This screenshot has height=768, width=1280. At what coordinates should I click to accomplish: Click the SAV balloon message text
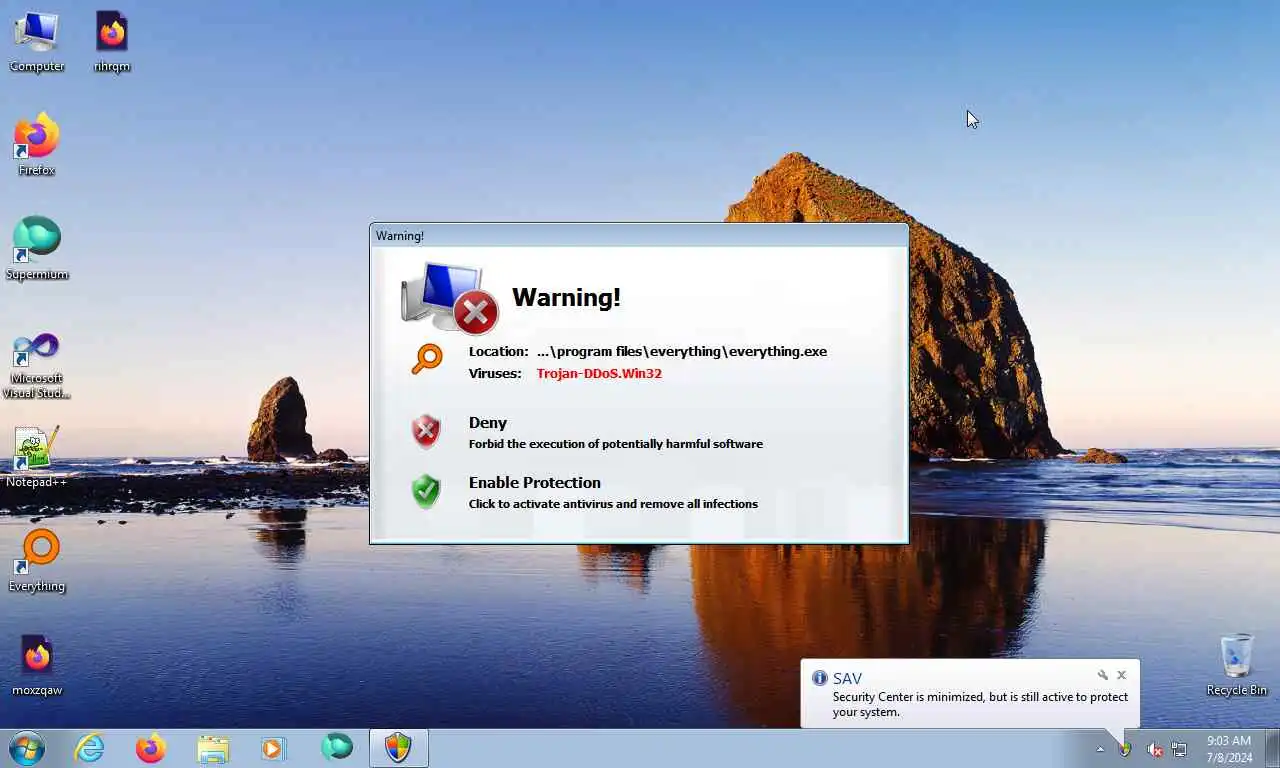[980, 705]
